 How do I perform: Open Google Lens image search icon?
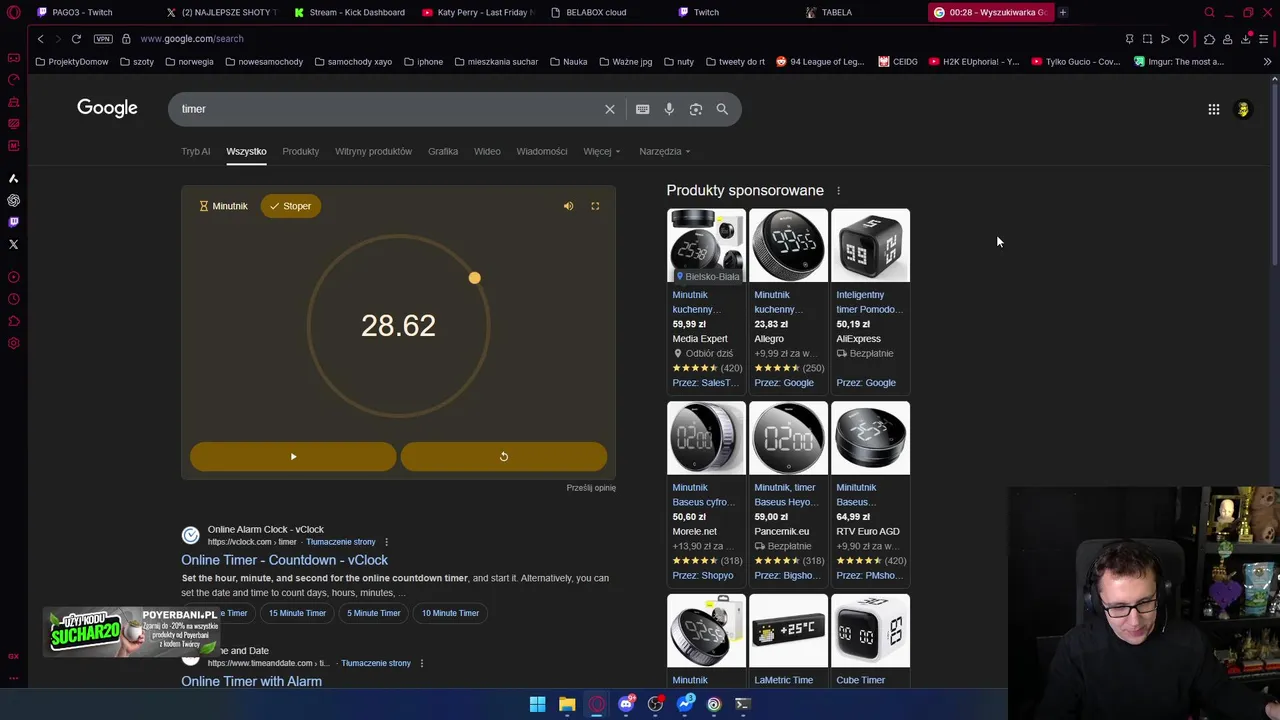[696, 109]
